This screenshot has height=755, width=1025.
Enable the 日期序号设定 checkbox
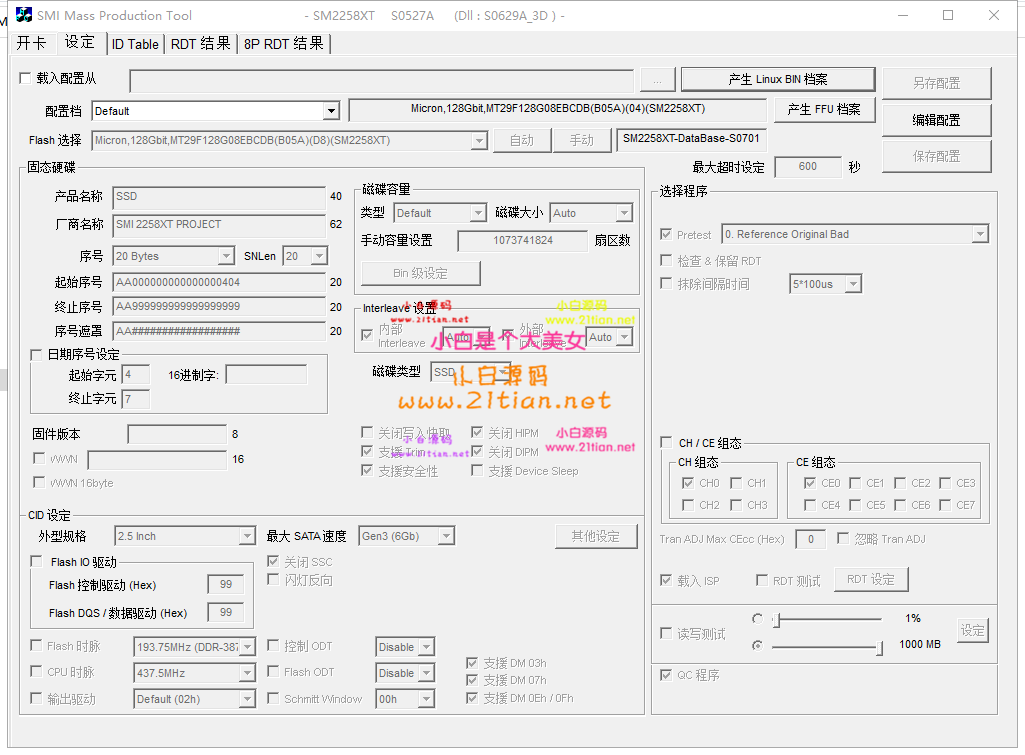tap(36, 354)
